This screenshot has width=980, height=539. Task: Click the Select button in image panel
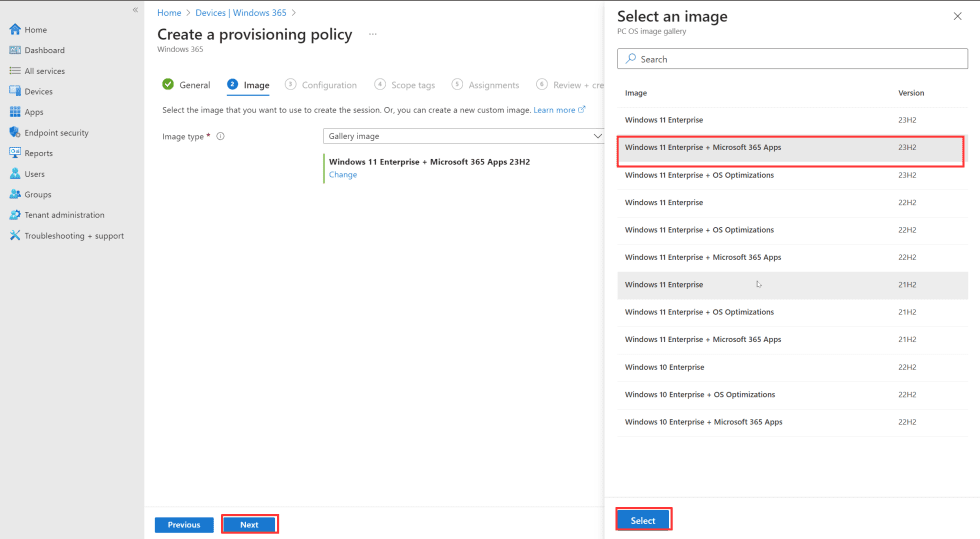pyautogui.click(x=643, y=520)
